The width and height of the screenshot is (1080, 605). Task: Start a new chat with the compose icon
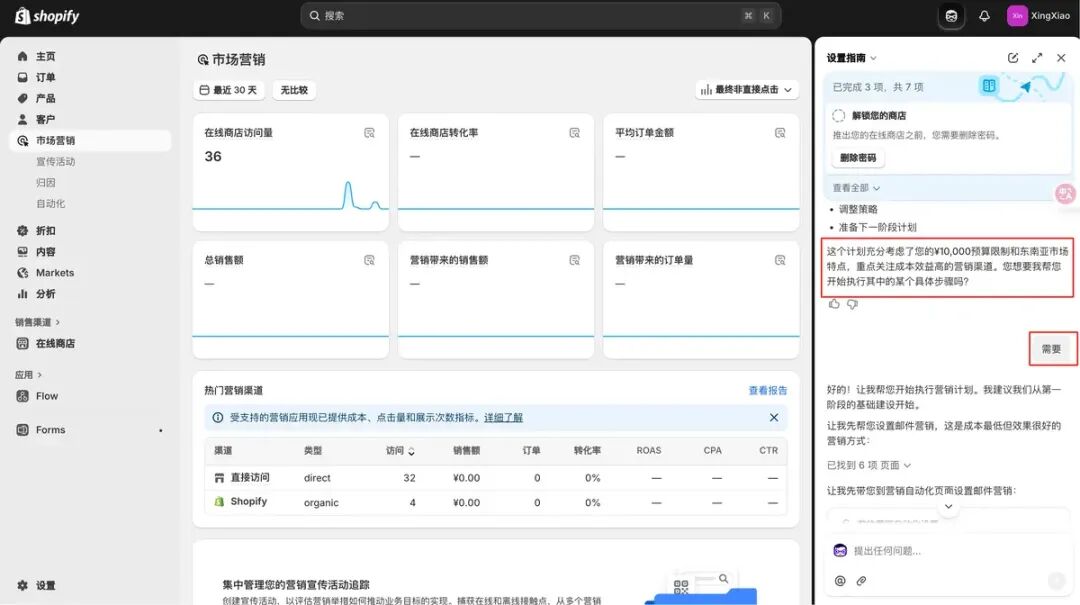click(1013, 58)
